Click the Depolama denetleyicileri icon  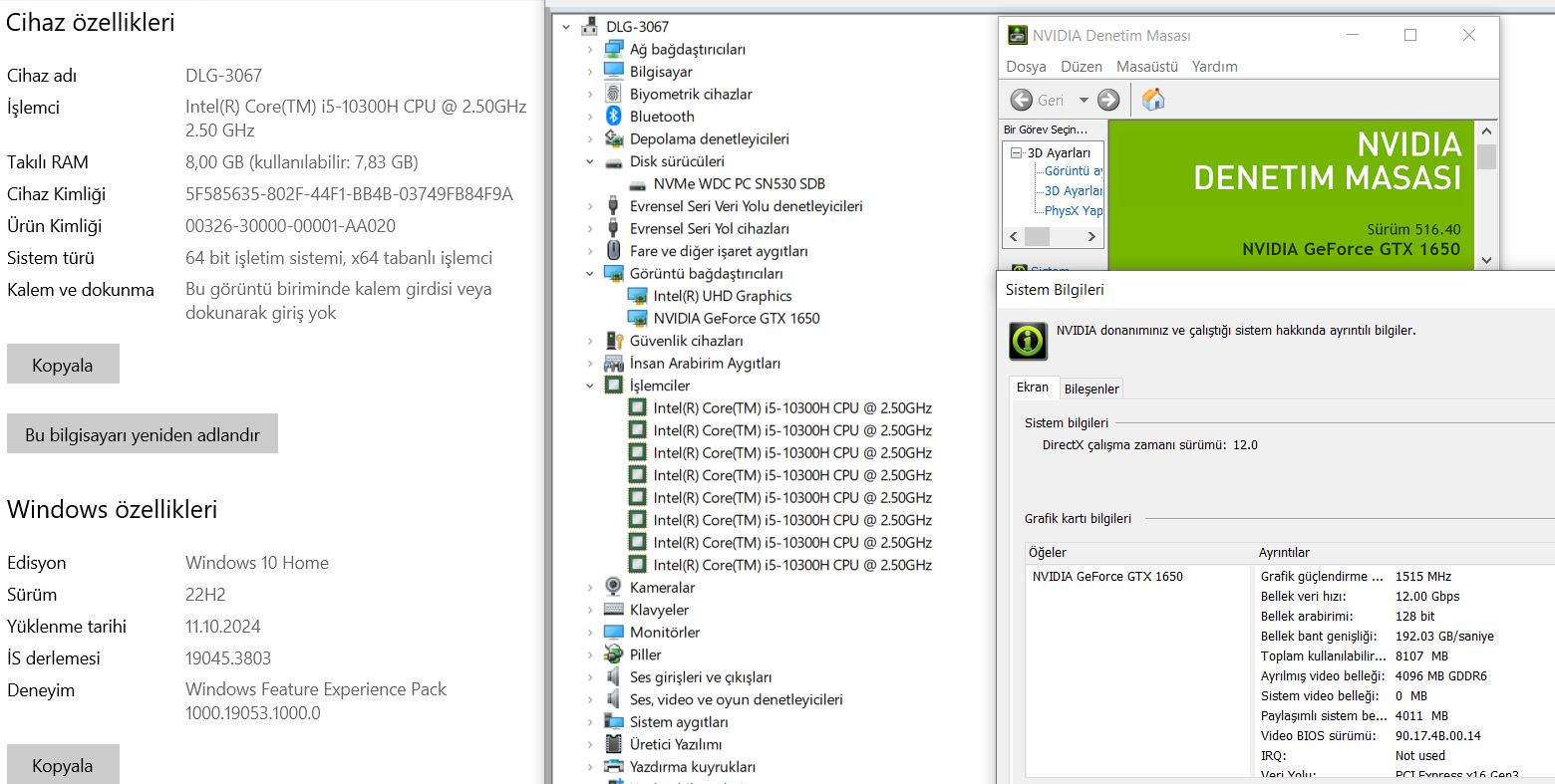[x=613, y=138]
